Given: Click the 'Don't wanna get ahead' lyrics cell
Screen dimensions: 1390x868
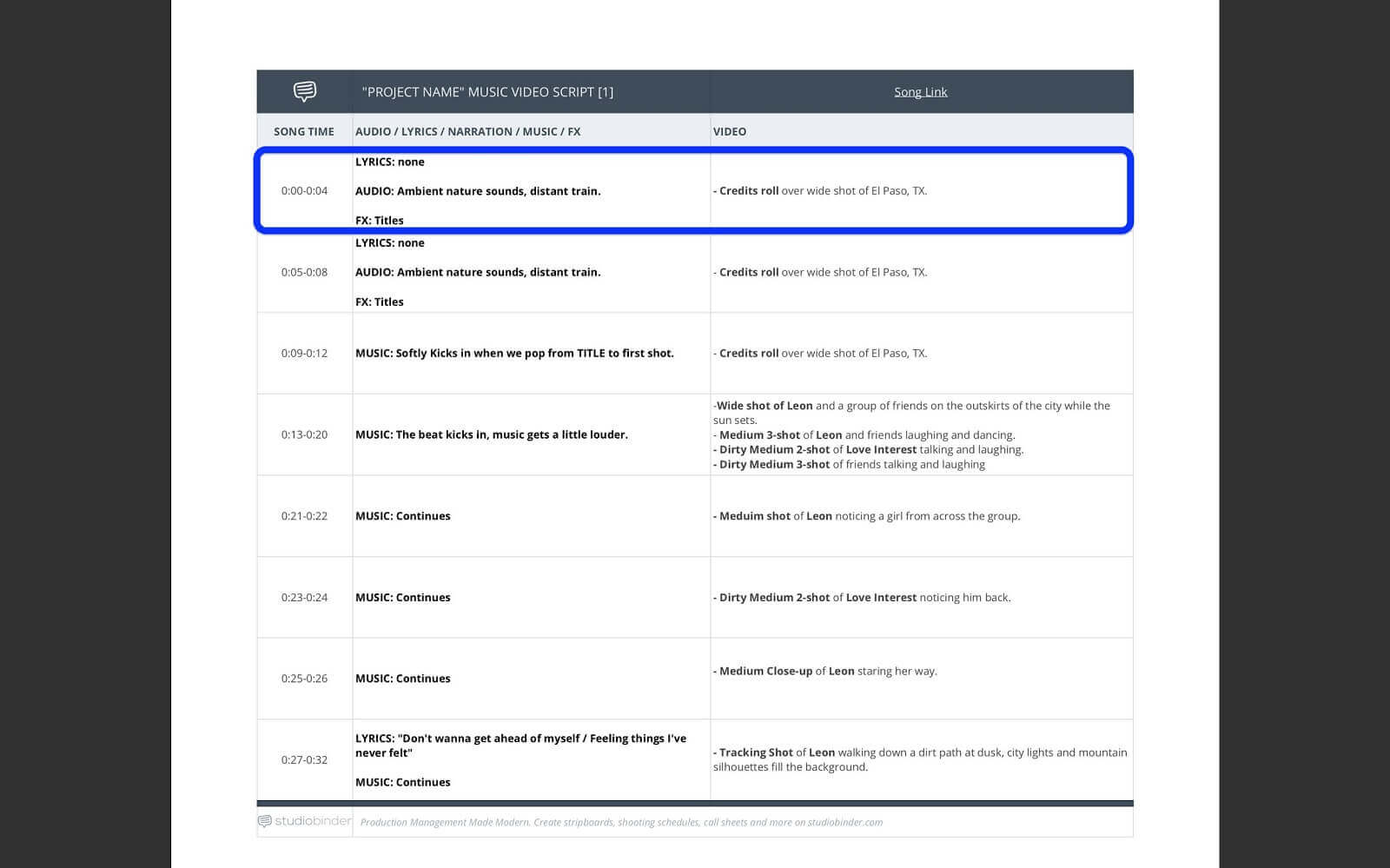Looking at the screenshot, I should point(520,745).
